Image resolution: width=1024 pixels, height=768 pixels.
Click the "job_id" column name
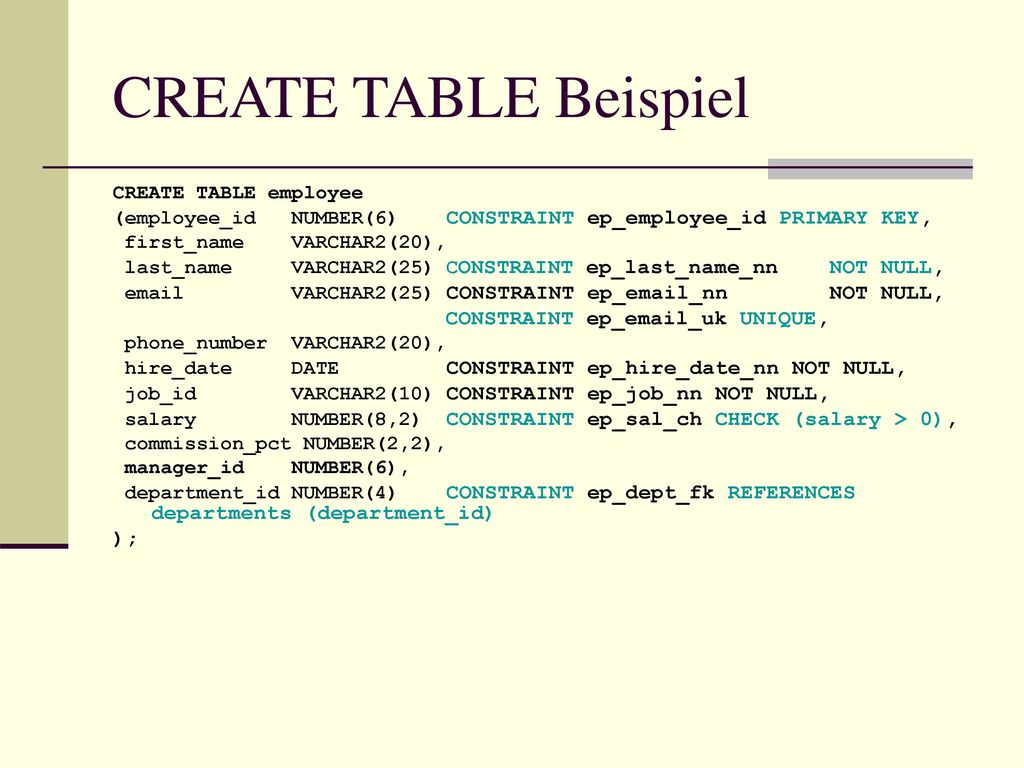pyautogui.click(x=160, y=394)
